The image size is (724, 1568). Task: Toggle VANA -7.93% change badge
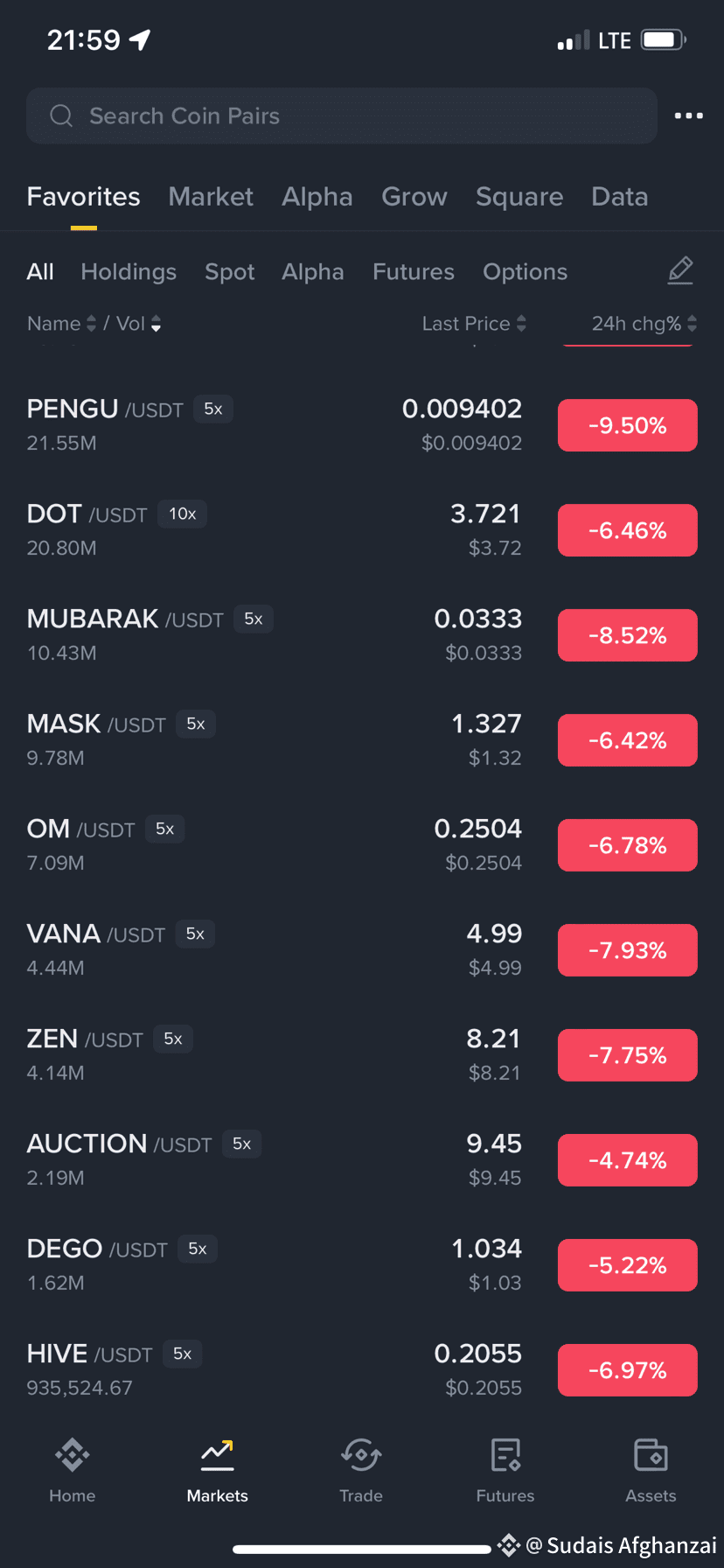click(x=628, y=950)
